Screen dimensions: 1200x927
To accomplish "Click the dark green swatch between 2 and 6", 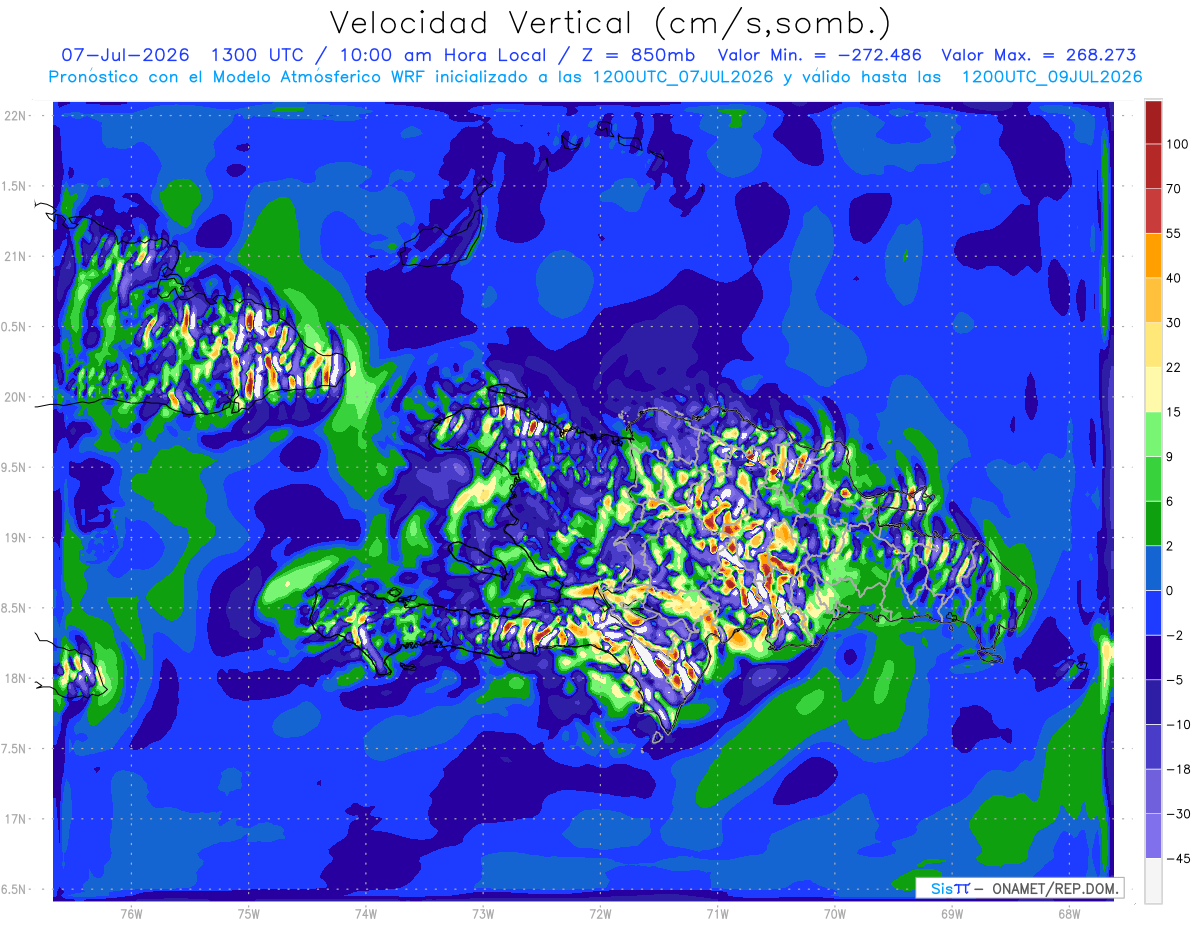I will [x=1153, y=523].
